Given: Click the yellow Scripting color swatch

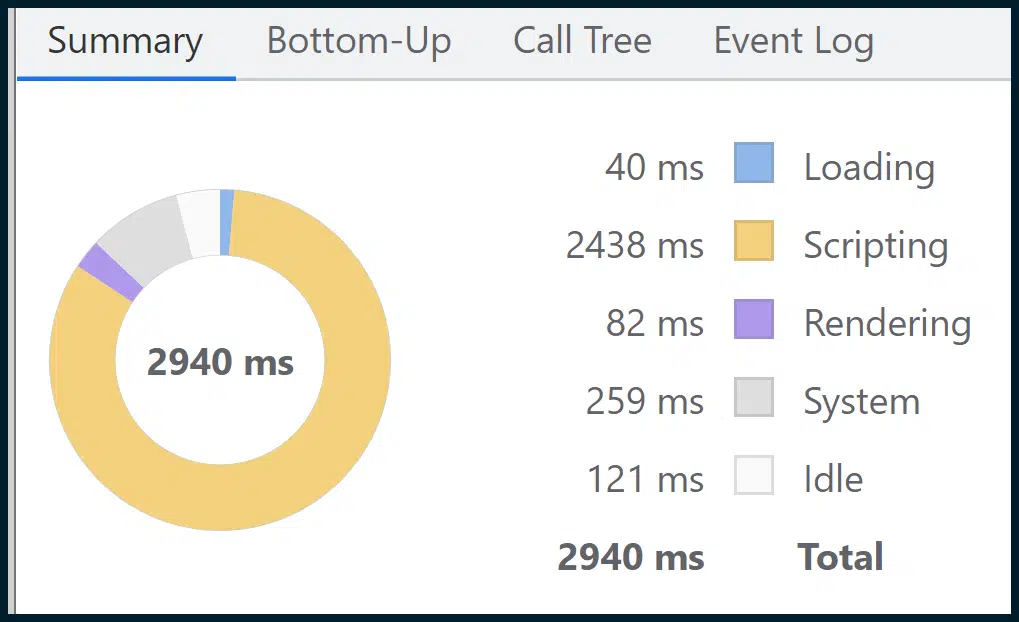Looking at the screenshot, I should pyautogui.click(x=754, y=242).
